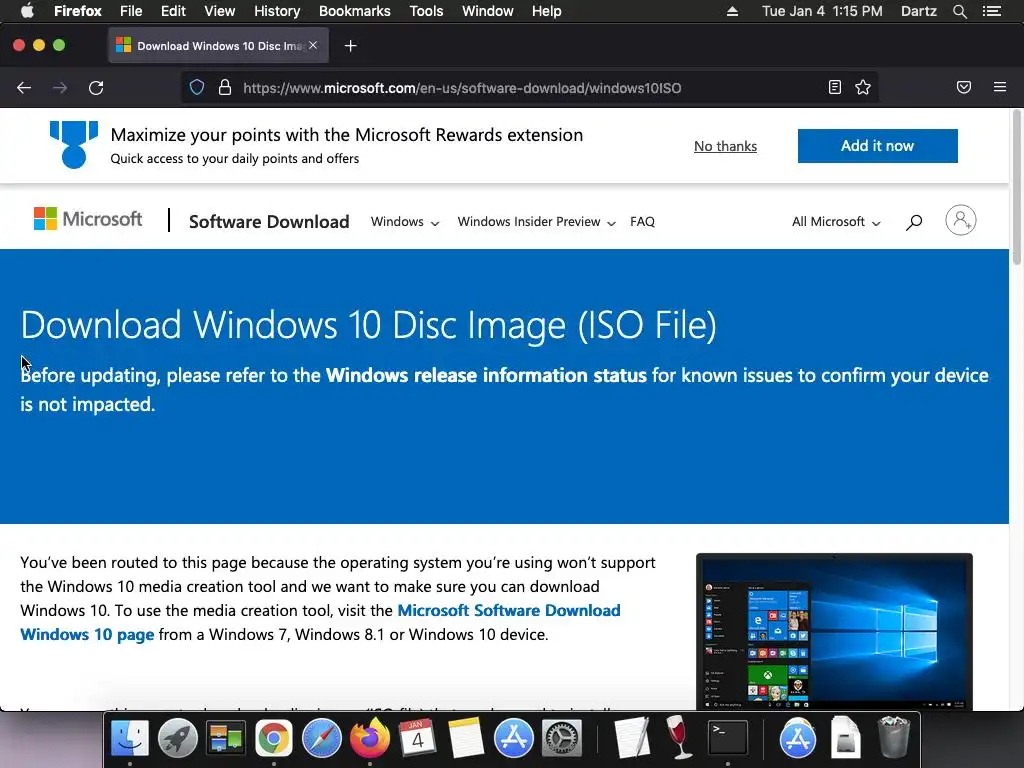The image size is (1024, 768).
Task: Open the View menu
Action: click(x=219, y=11)
